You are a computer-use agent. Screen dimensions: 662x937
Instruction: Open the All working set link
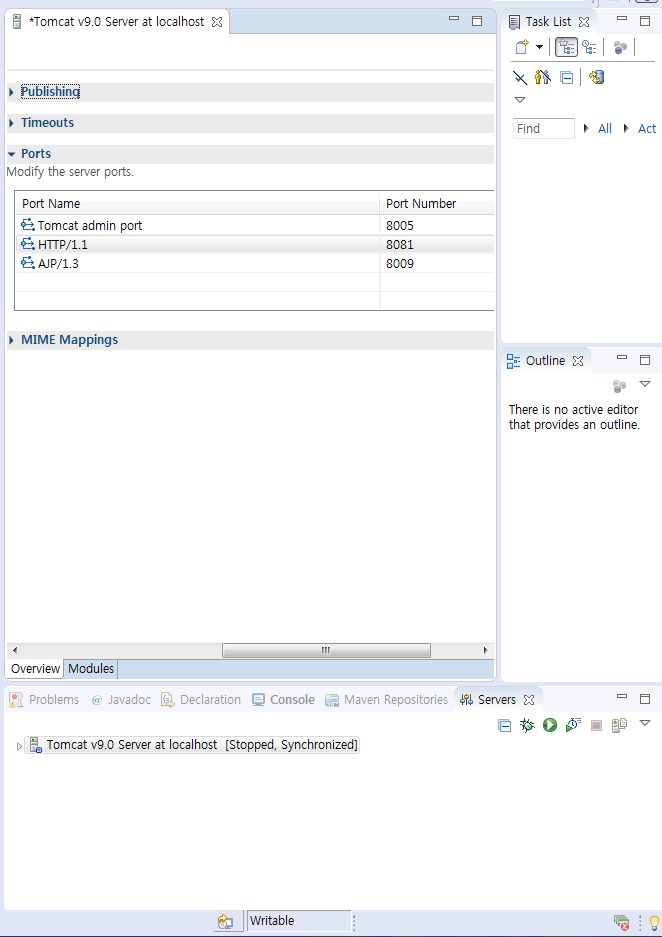[x=605, y=128]
